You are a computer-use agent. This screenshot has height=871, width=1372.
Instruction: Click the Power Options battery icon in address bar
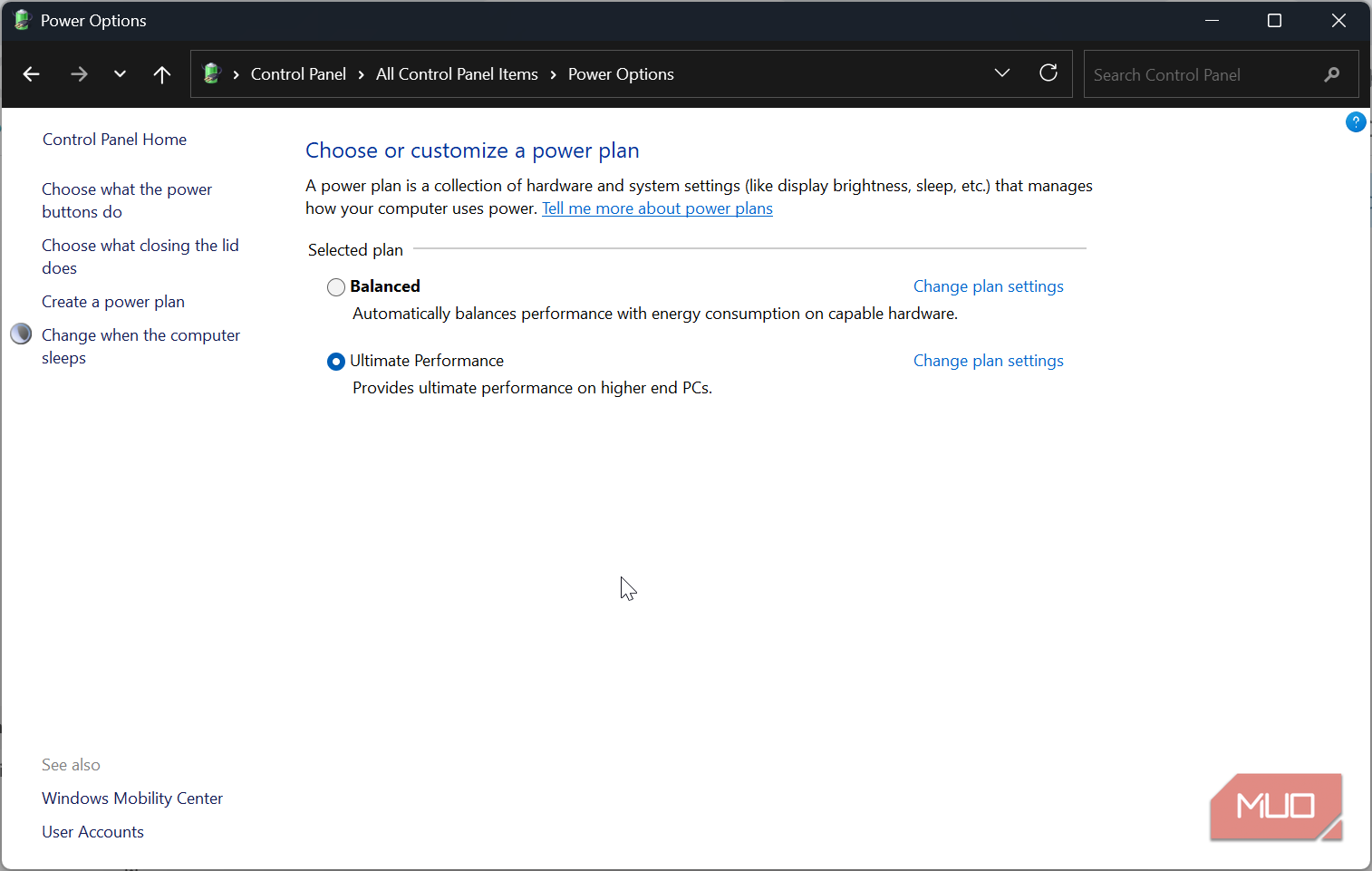212,73
